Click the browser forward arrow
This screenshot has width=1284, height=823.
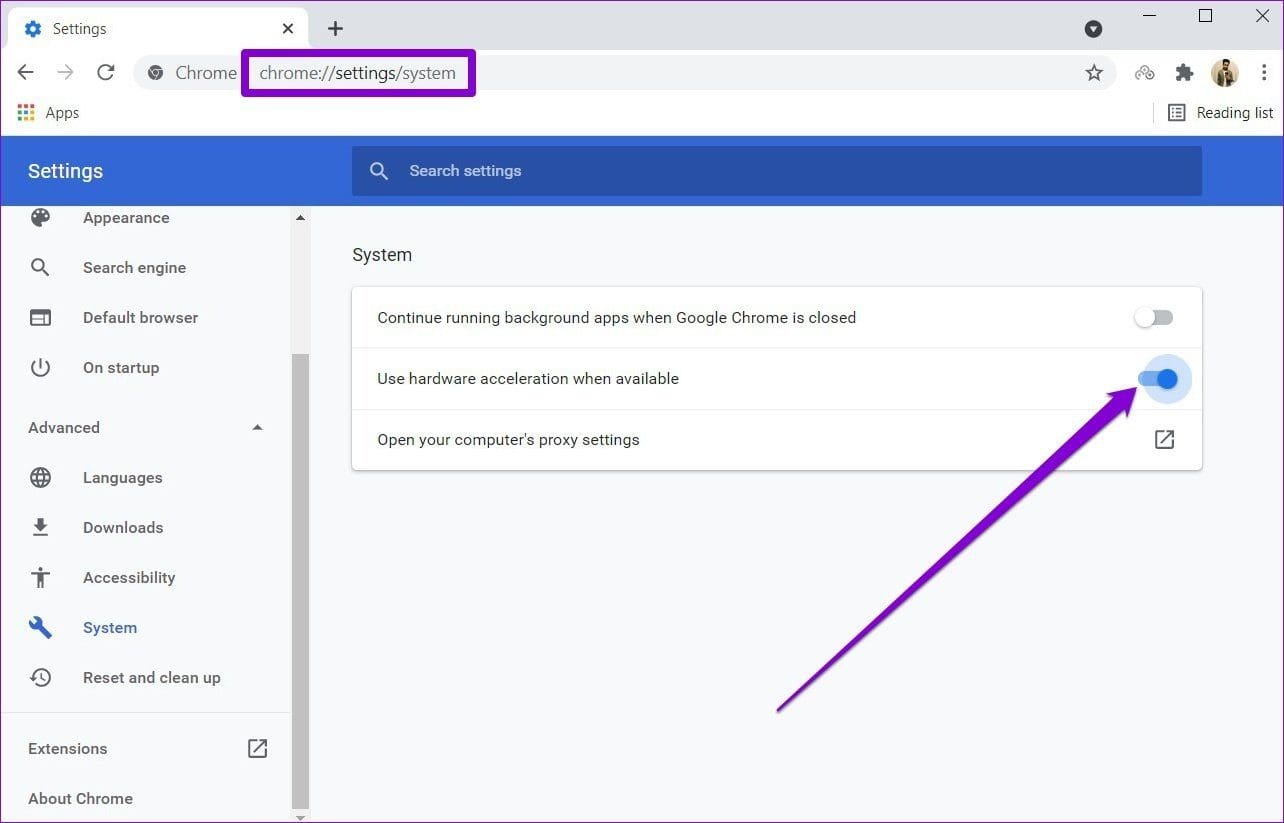point(65,72)
